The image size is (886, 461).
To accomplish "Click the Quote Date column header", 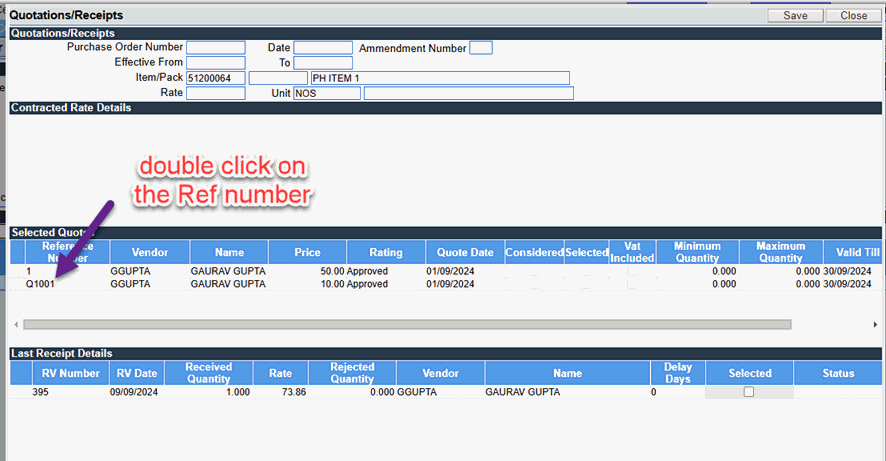I will [465, 252].
